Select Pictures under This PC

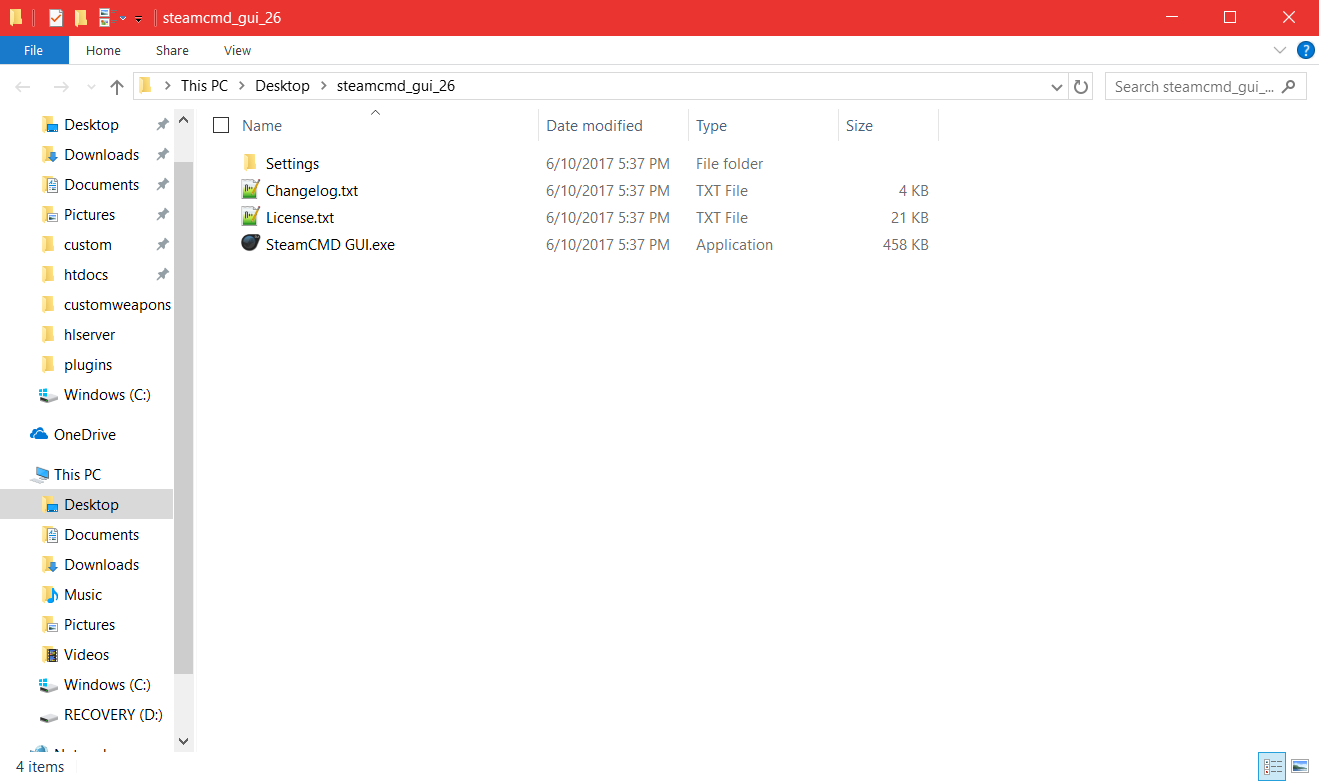[x=89, y=625]
